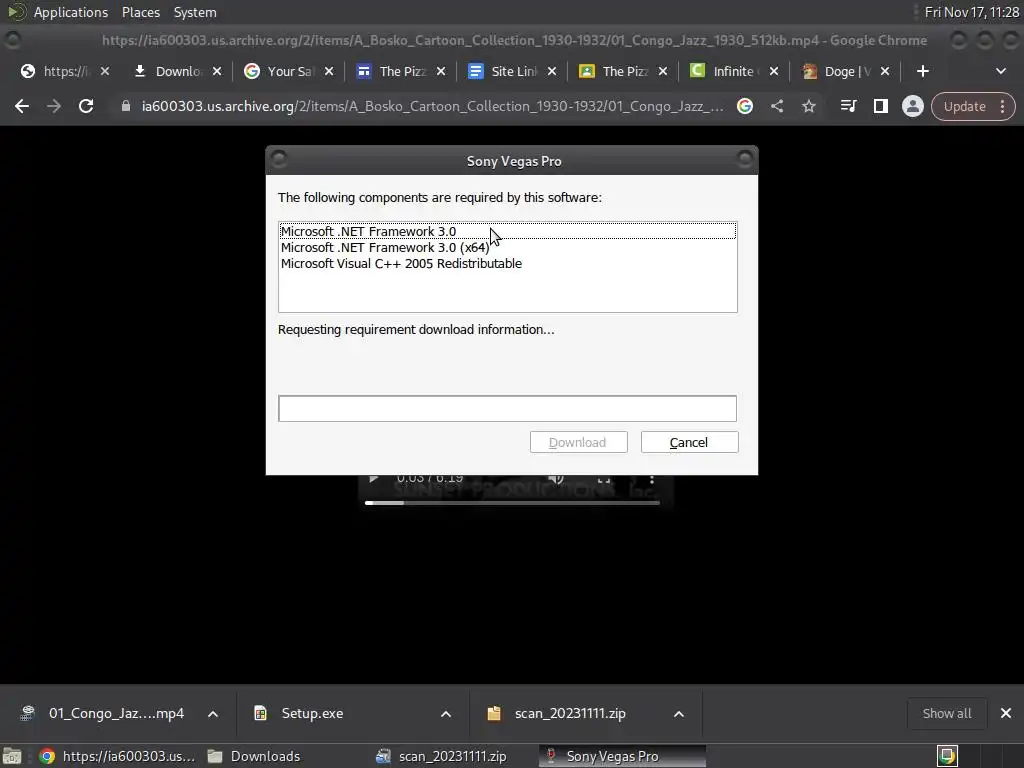Select 'Microsoft .NET Framework 3.0' list item
The height and width of the screenshot is (768, 1024).
(x=507, y=231)
